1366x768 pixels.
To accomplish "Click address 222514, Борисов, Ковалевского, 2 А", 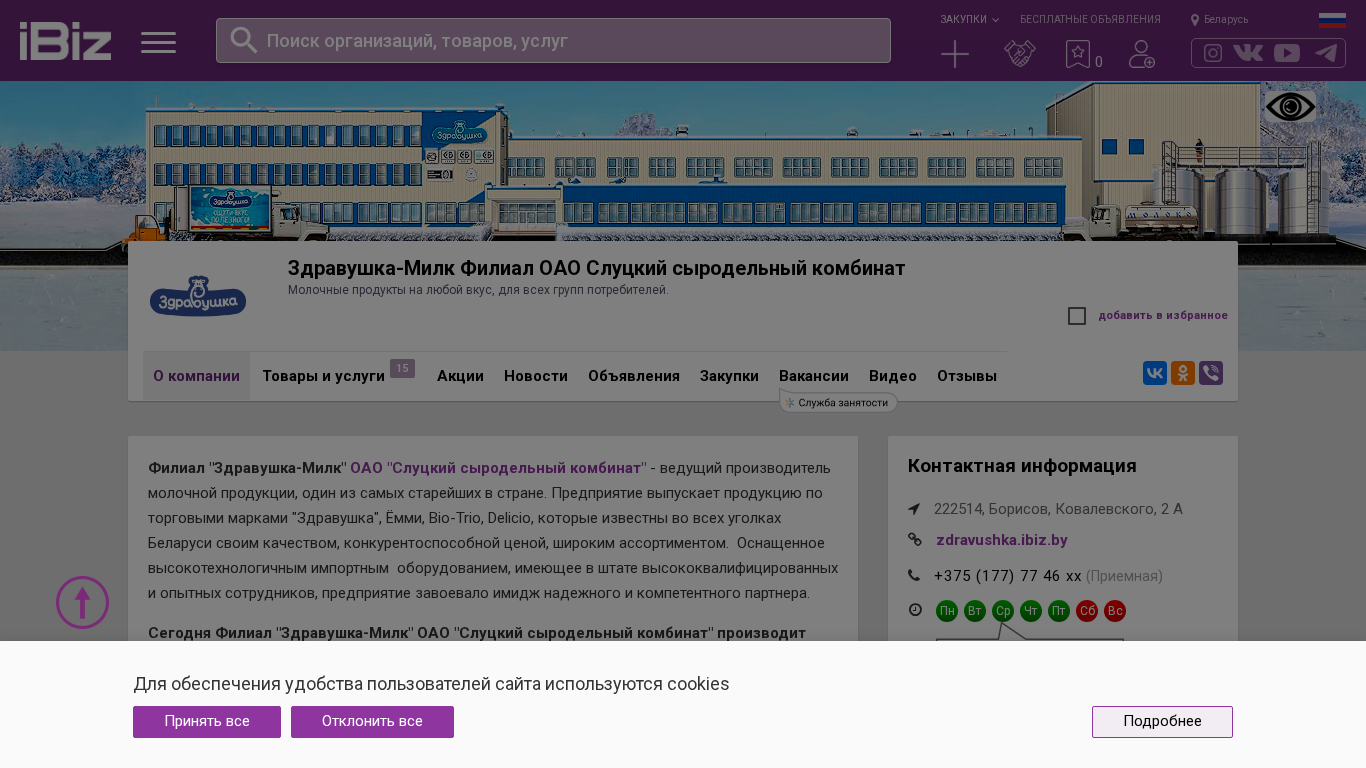I will [x=1058, y=509].
